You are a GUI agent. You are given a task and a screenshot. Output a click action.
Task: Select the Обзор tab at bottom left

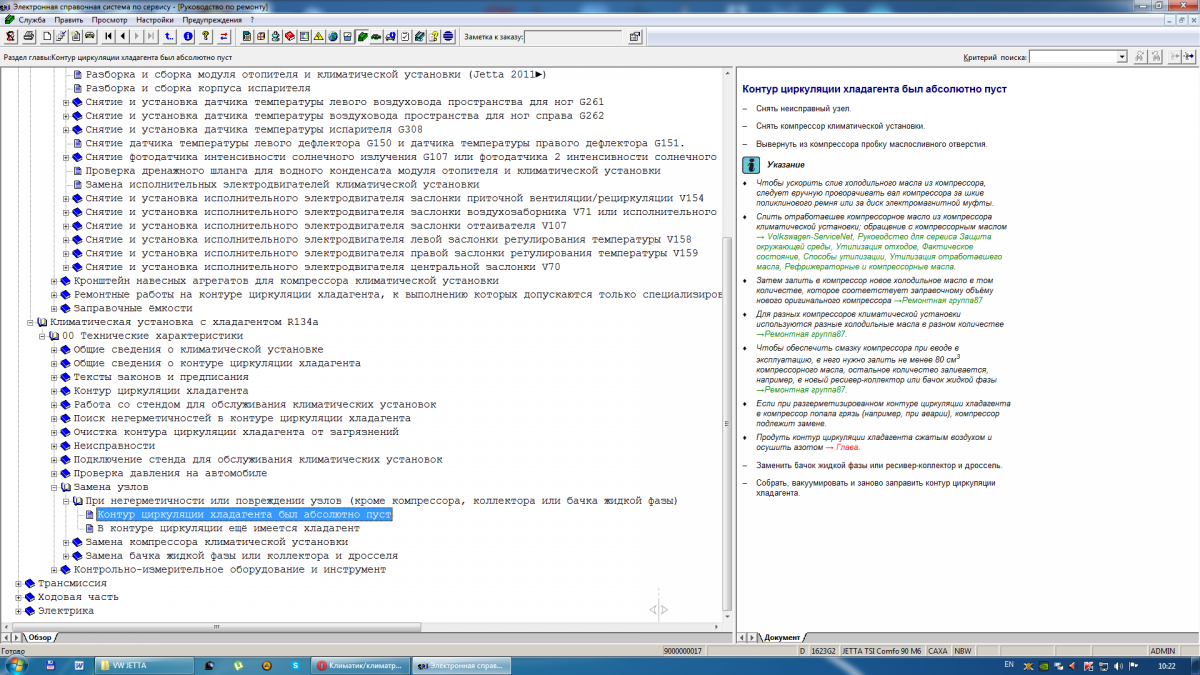(40, 637)
